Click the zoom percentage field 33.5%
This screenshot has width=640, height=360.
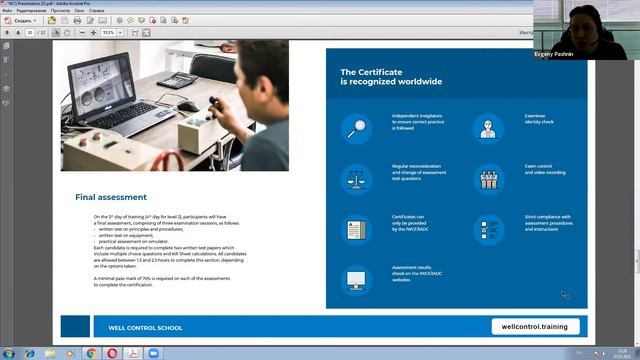tap(109, 32)
